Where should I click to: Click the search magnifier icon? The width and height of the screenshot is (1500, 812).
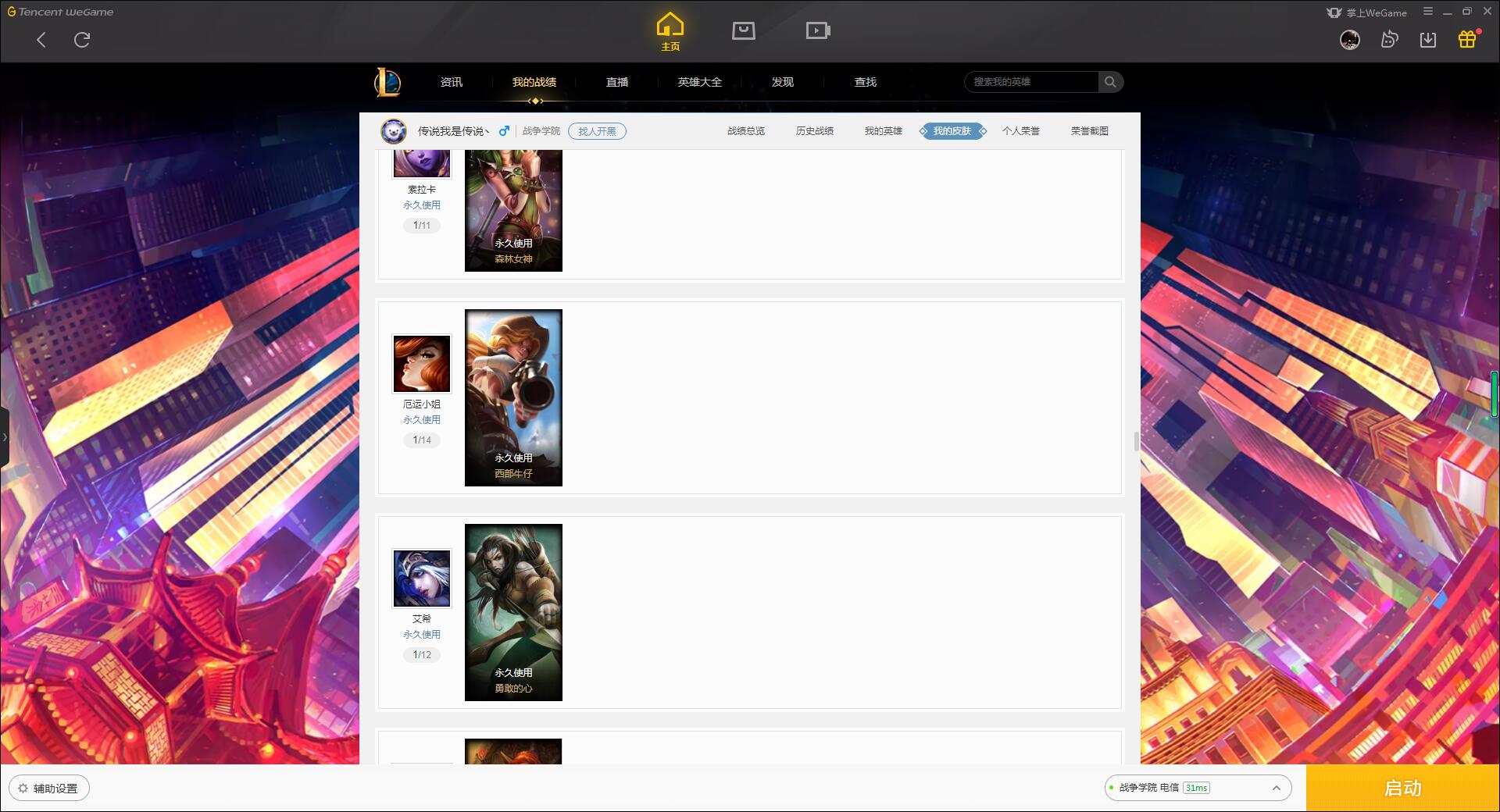pyautogui.click(x=1110, y=82)
